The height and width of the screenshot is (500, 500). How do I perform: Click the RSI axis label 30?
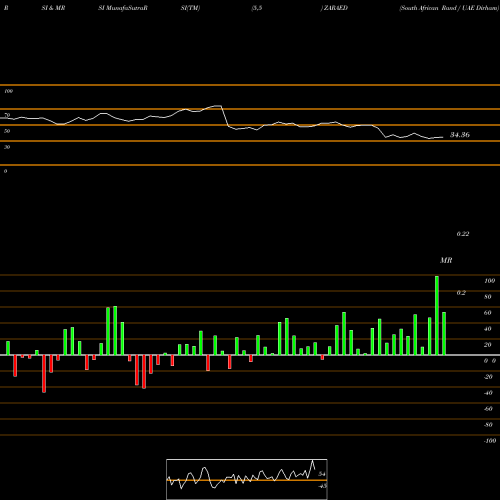pos(7,147)
